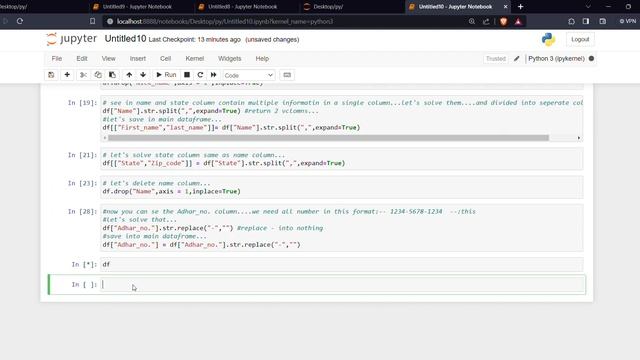Open the Kernel menu
Viewport: 640px width, 360px height.
(195, 59)
